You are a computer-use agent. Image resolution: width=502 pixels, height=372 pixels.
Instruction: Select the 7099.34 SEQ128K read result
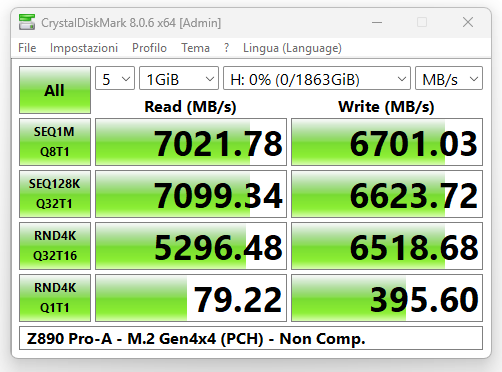pyautogui.click(x=191, y=194)
